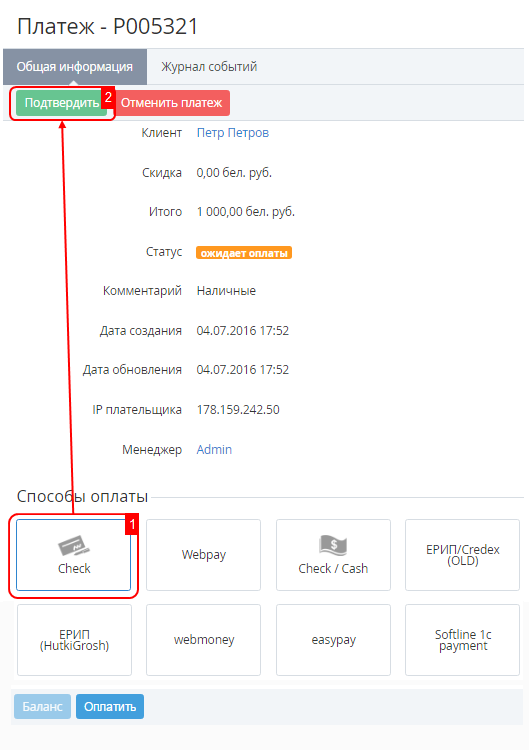Viewport: 529px width, 750px height.
Task: Choose the Softline 1c payment tile
Action: [x=462, y=640]
